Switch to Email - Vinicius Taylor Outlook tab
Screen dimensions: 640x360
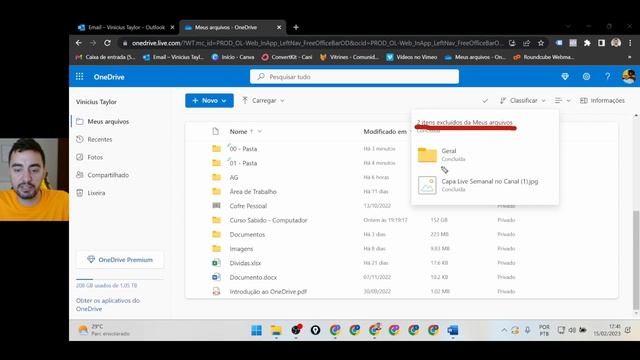click(x=126, y=27)
